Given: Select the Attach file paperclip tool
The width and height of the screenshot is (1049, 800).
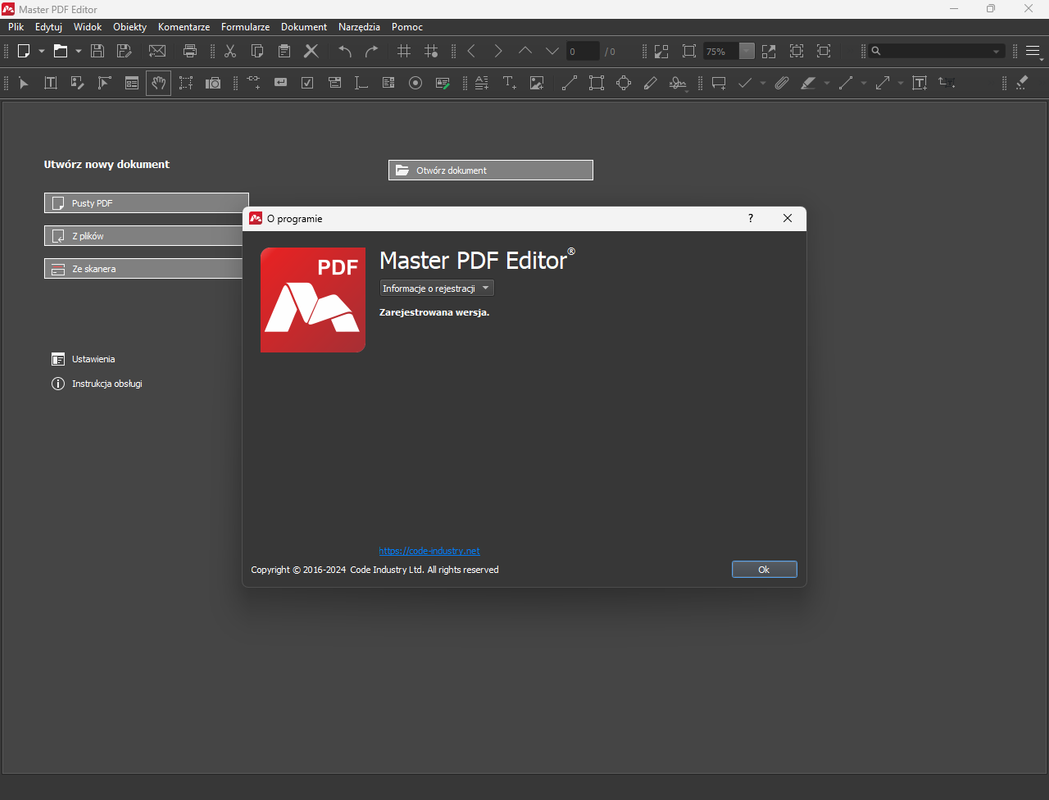Looking at the screenshot, I should tap(781, 83).
